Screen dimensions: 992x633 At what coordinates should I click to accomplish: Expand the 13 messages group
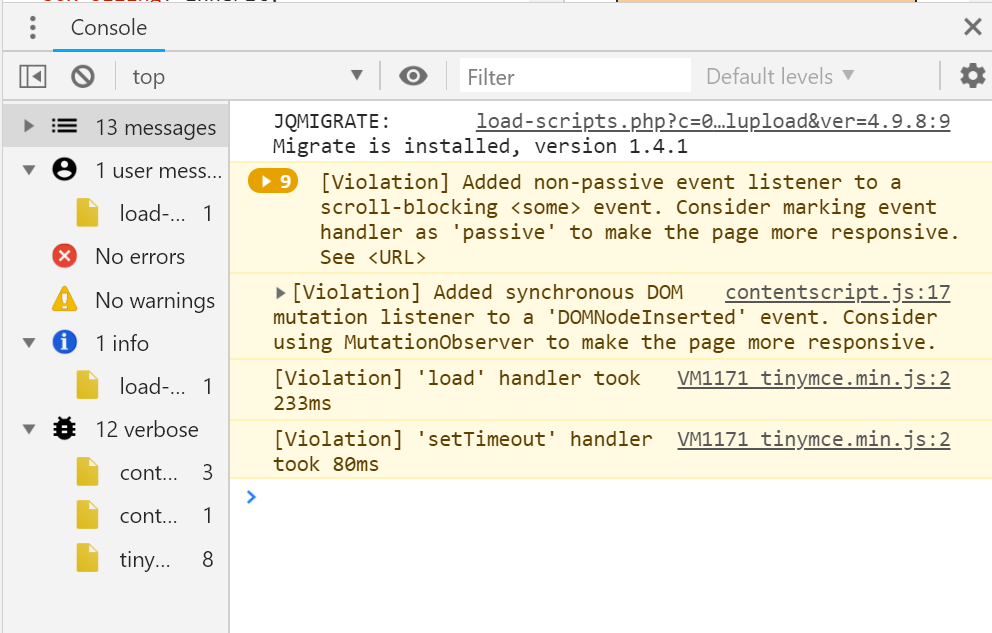[x=28, y=126]
